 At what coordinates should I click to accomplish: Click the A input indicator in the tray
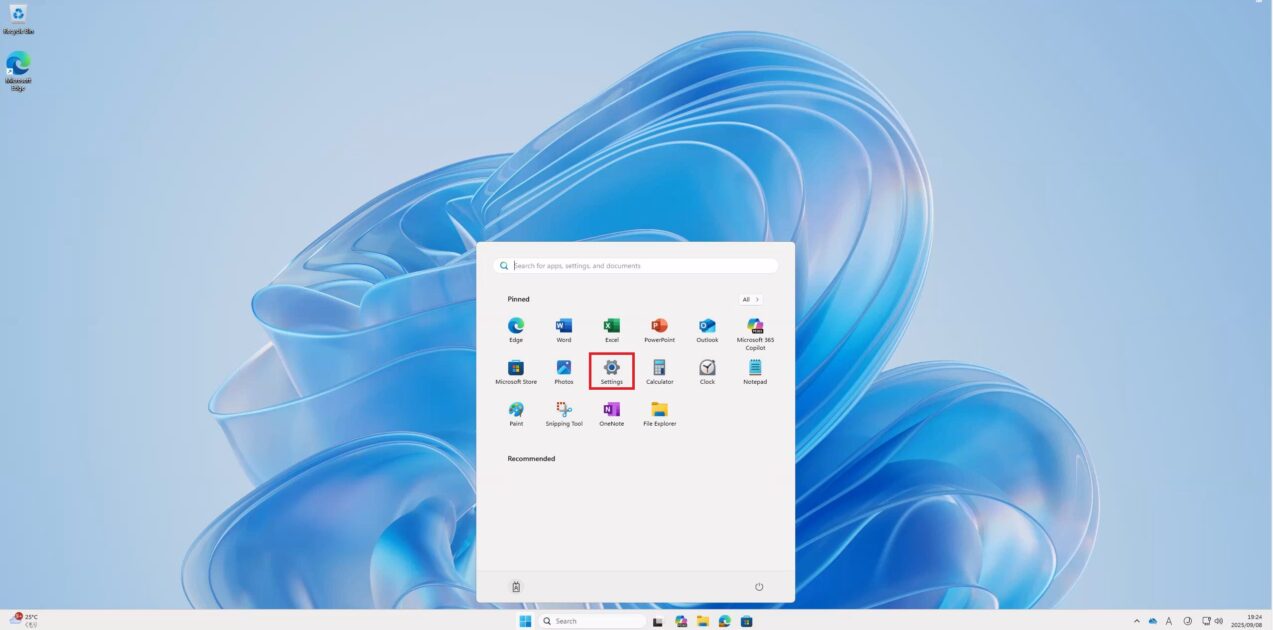pos(1169,621)
